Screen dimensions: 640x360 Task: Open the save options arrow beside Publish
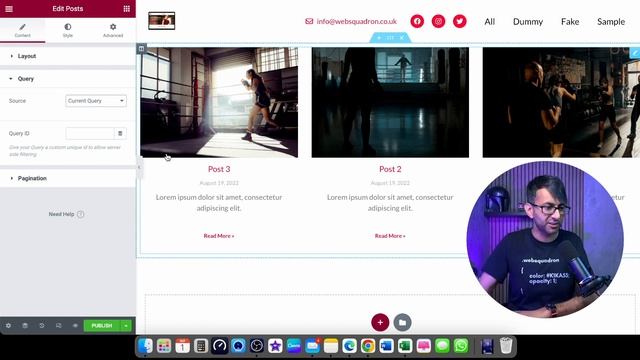(x=126, y=326)
